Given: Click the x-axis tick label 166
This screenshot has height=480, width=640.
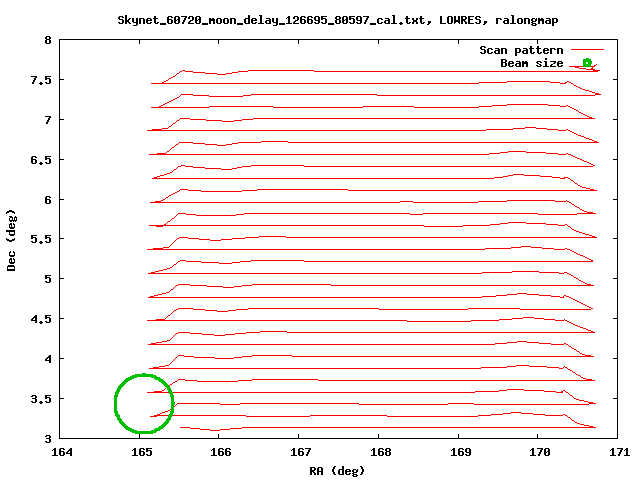Looking at the screenshot, I should pos(221,452).
